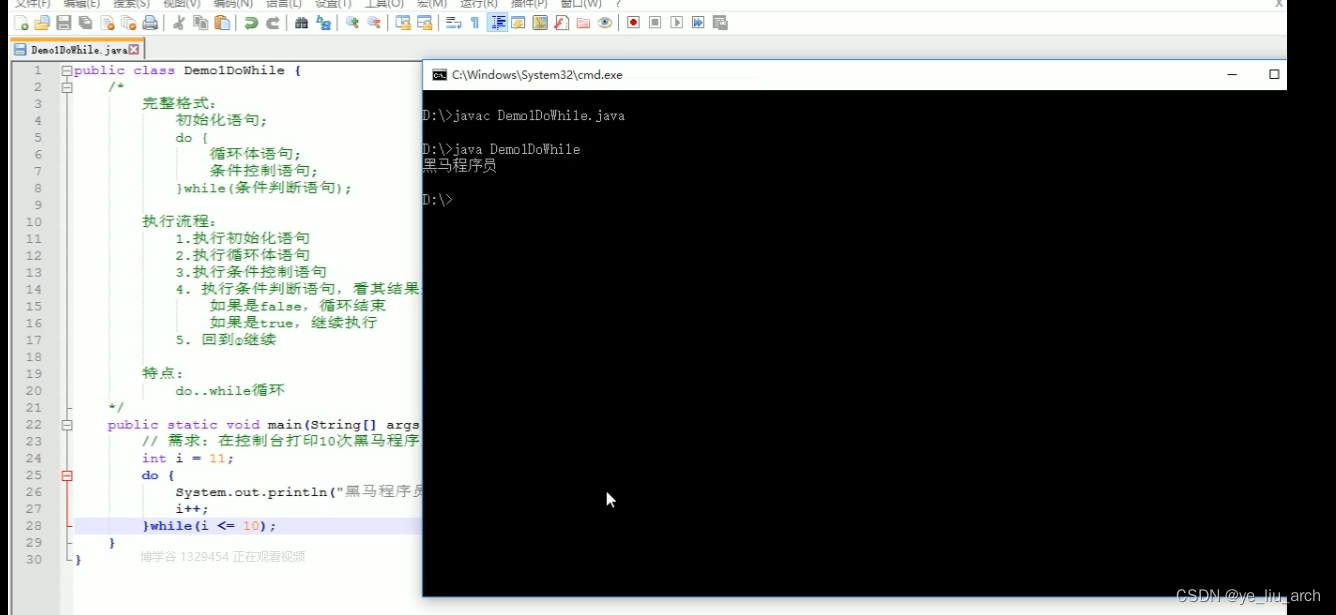1336x615 pixels.
Task: Click the 'do..while循环' comment line
Action: pos(231,391)
